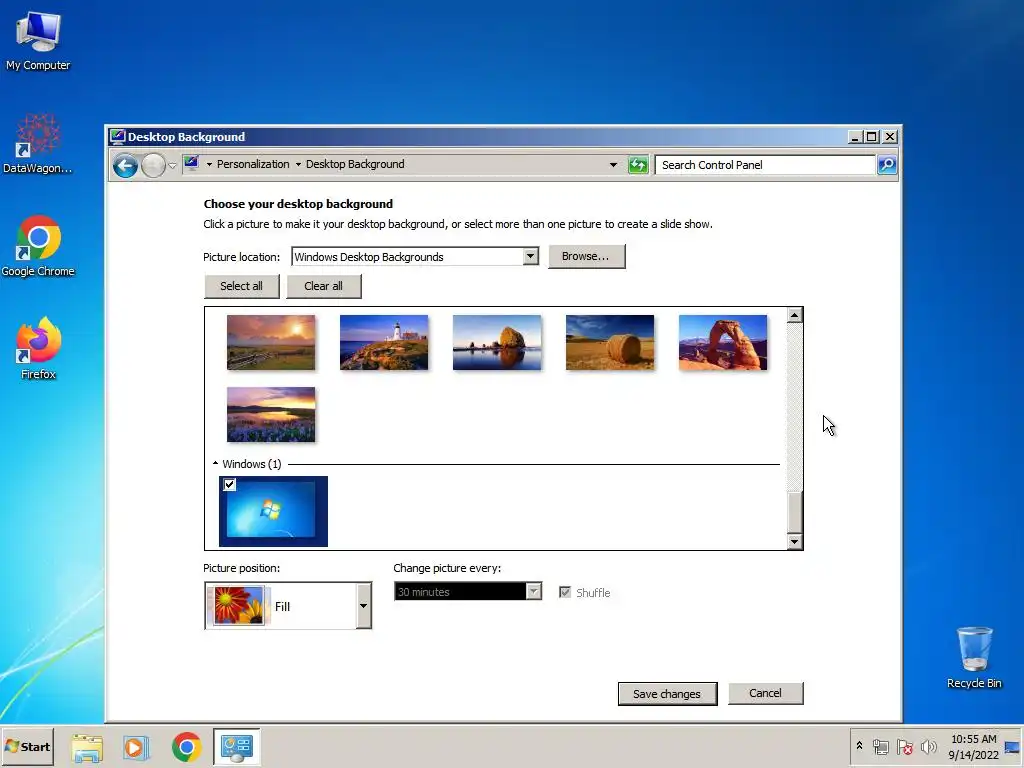
Task: Open the 30 minutes interval dropdown
Action: click(x=468, y=592)
